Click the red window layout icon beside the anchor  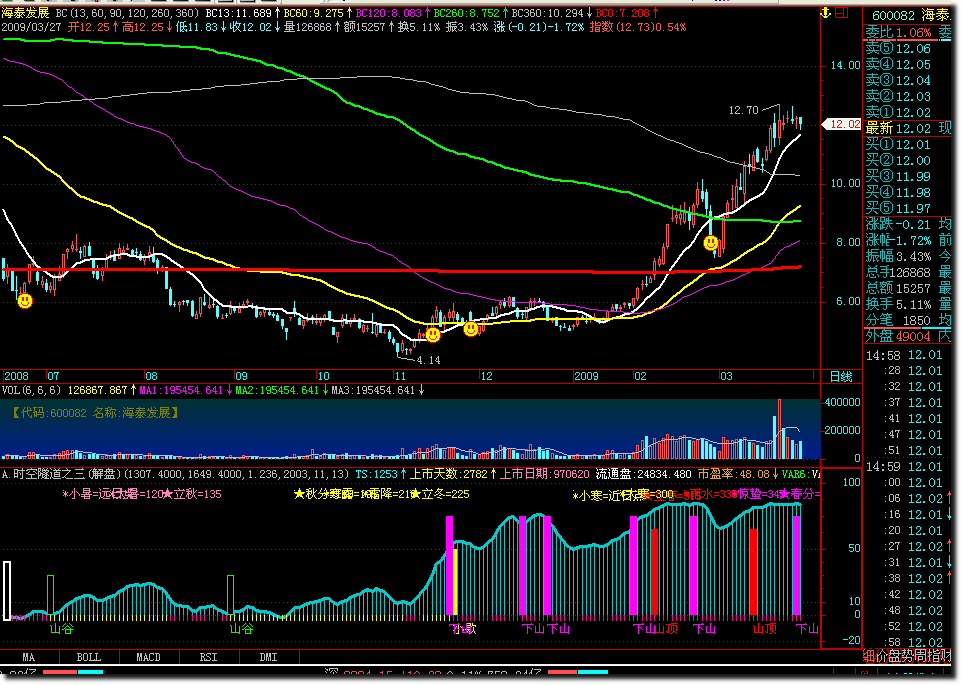coord(842,12)
